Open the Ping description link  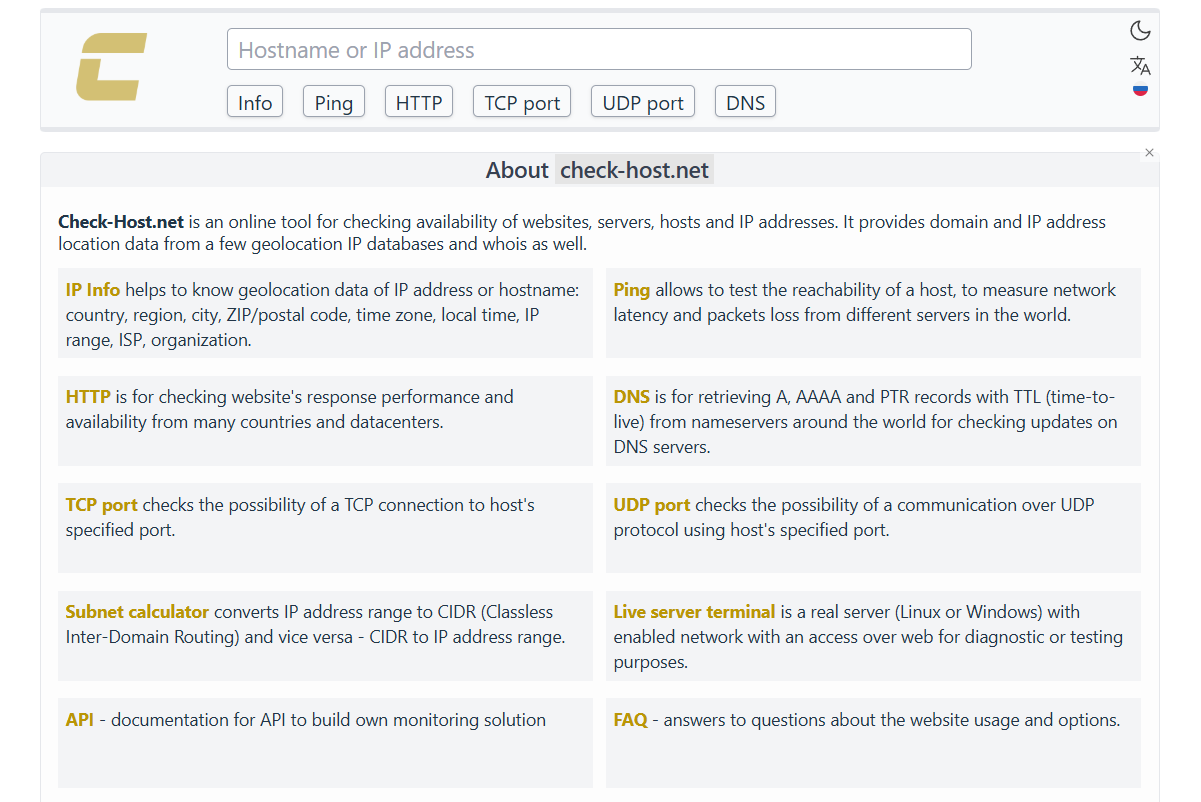tap(632, 290)
